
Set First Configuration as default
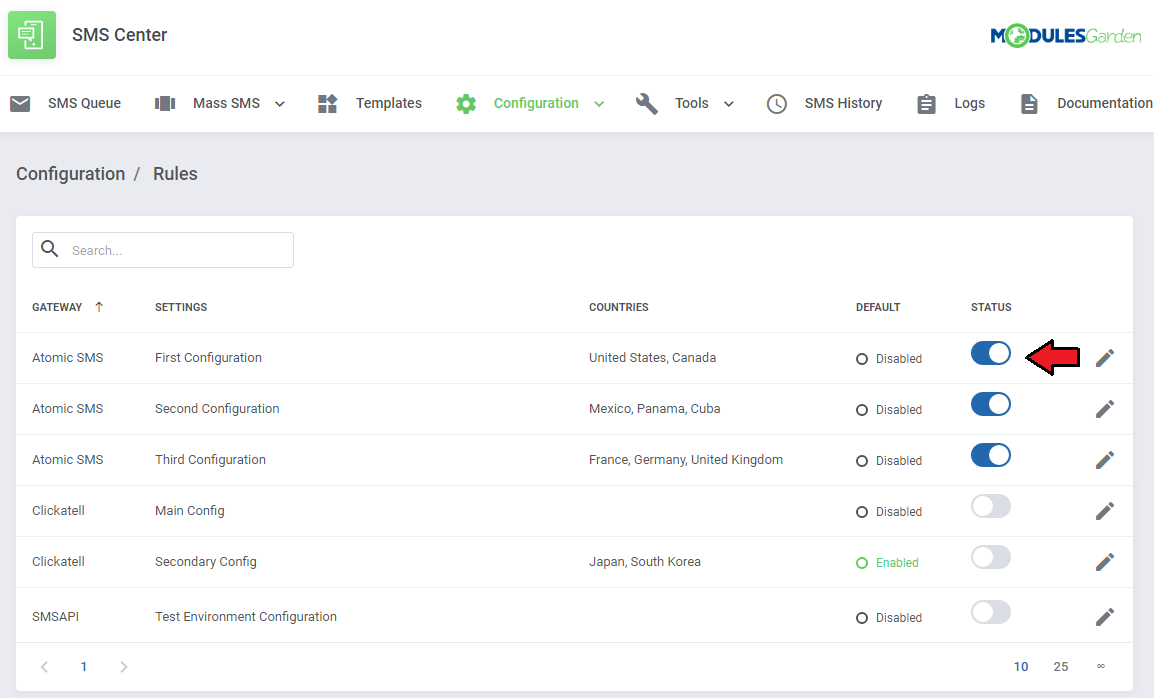(889, 359)
